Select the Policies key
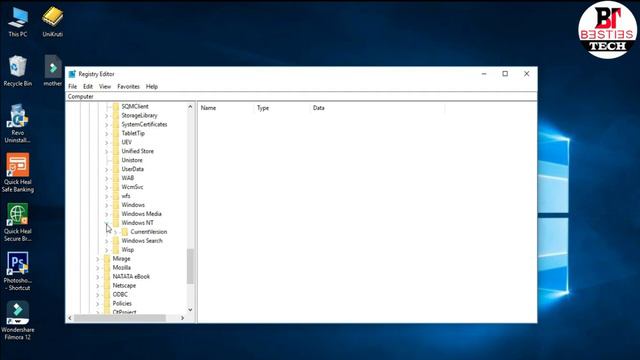 [x=122, y=304]
